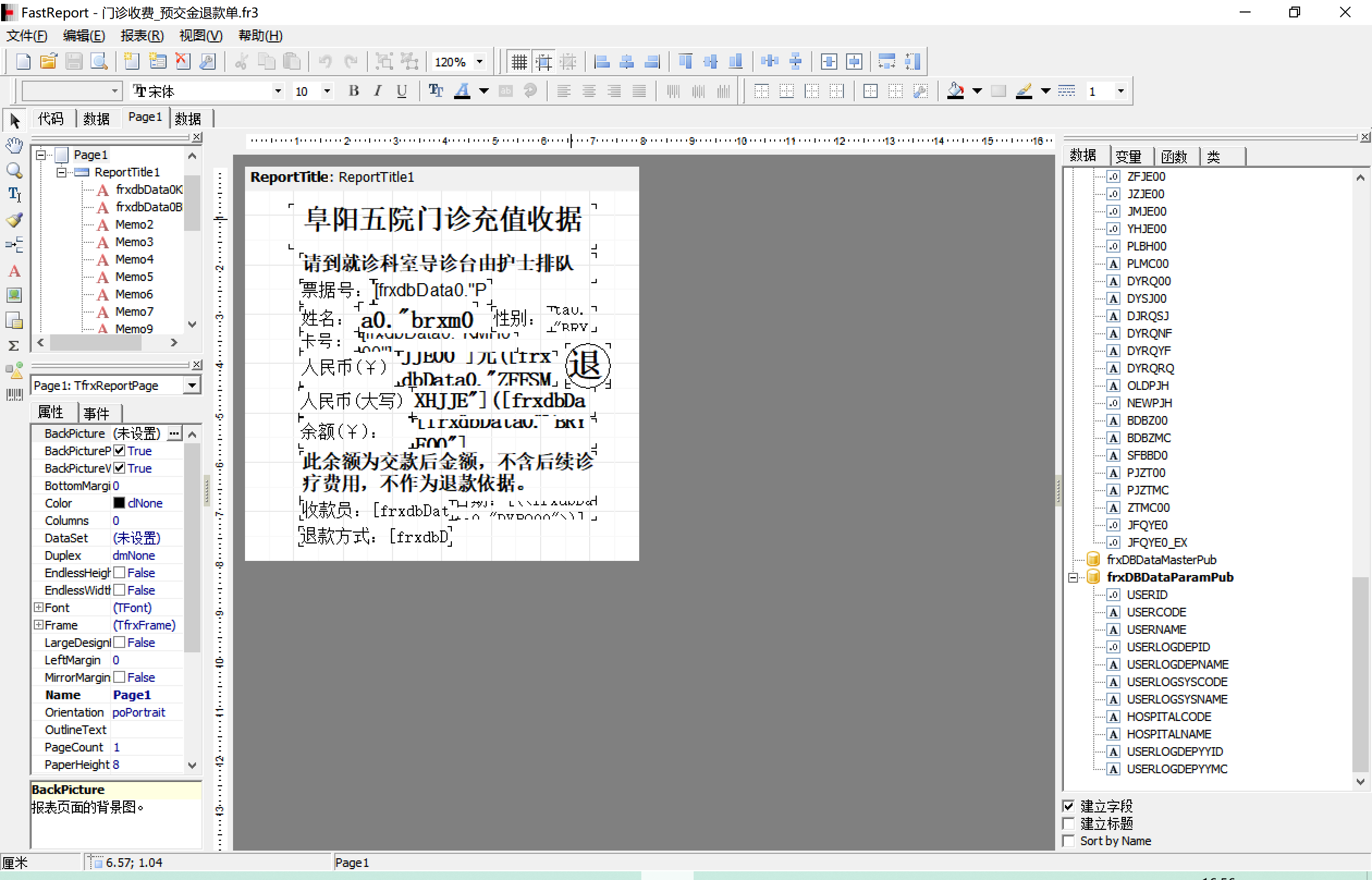1372x880 pixels.
Task: Toggle the EndlessHeight property checkbox
Action: 119,572
